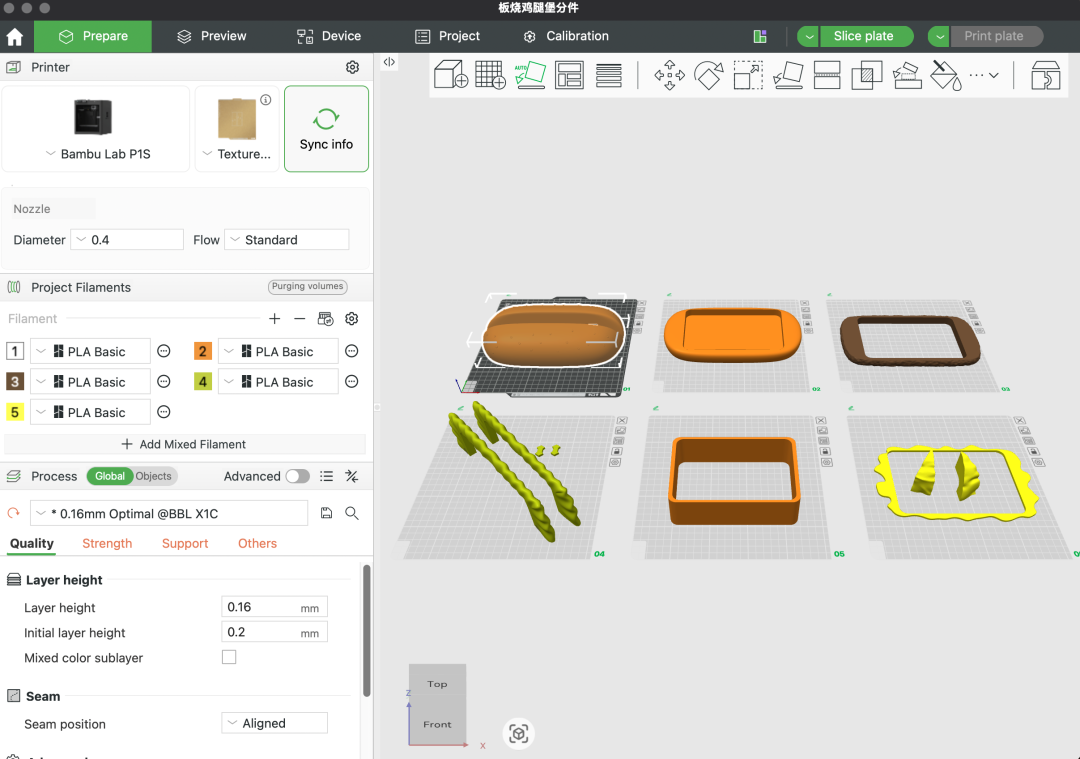Switch process scope to Objects
The width and height of the screenshot is (1080, 759).
[154, 476]
